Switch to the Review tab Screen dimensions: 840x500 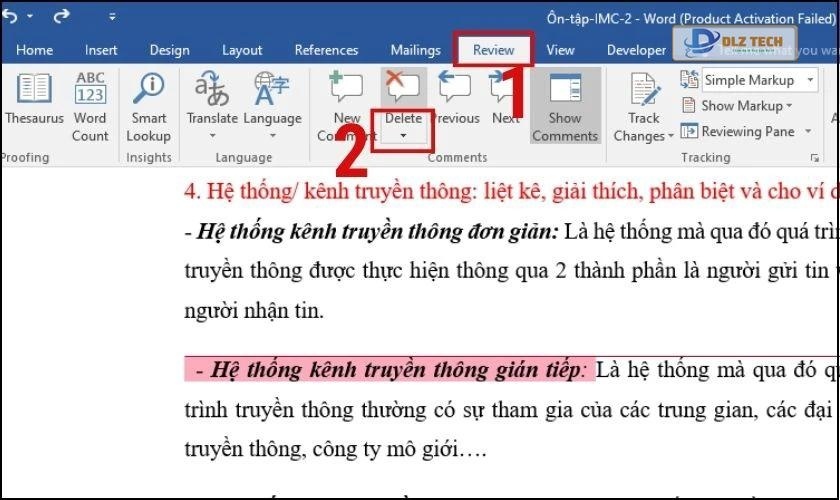point(493,50)
